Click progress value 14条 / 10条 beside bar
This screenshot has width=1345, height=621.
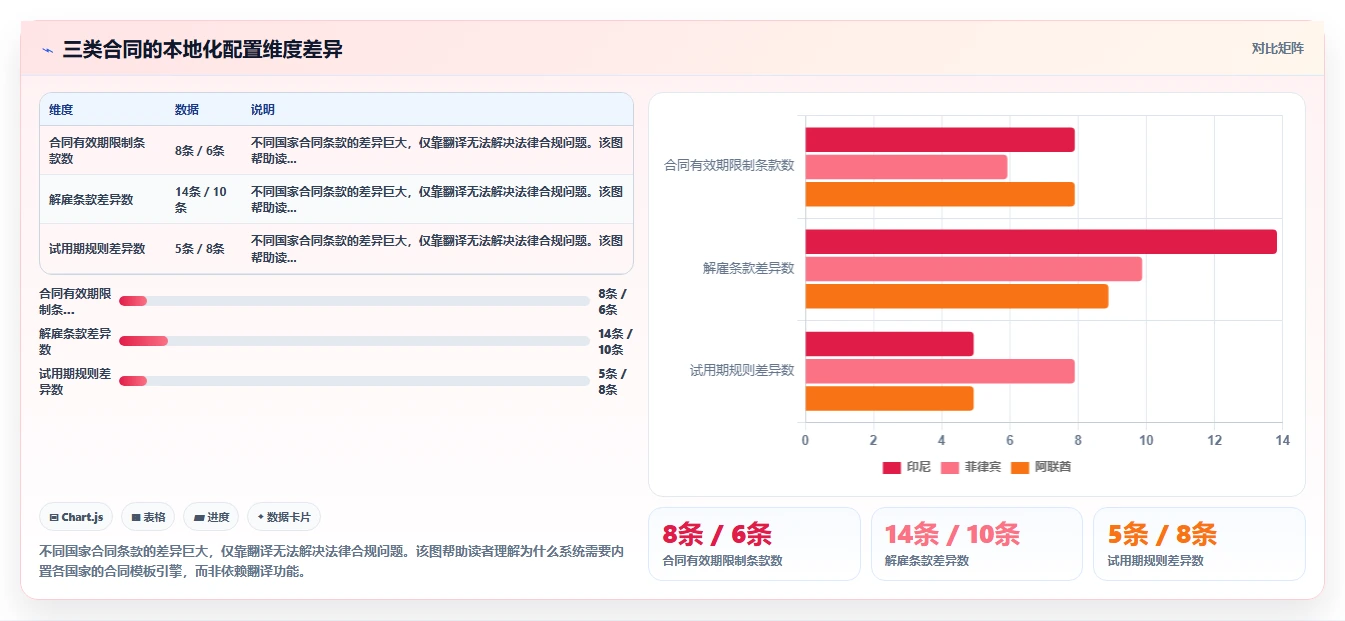click(615, 342)
